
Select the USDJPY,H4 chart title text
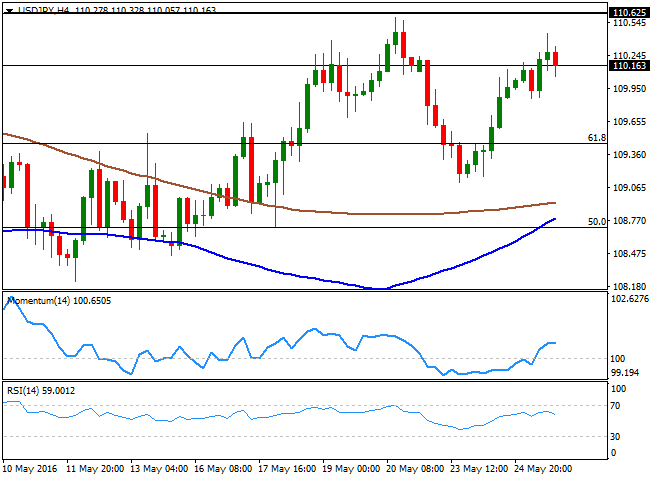[x=44, y=10]
